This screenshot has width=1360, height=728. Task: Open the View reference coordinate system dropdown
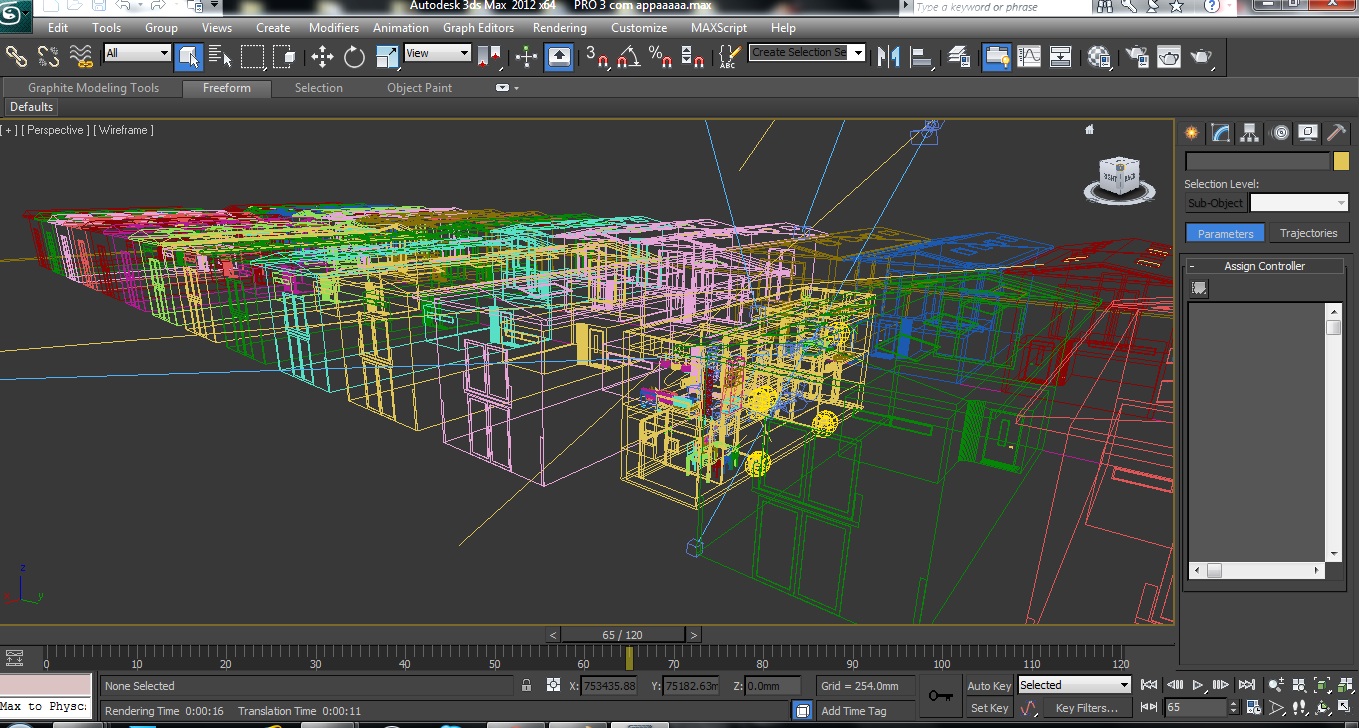point(437,52)
